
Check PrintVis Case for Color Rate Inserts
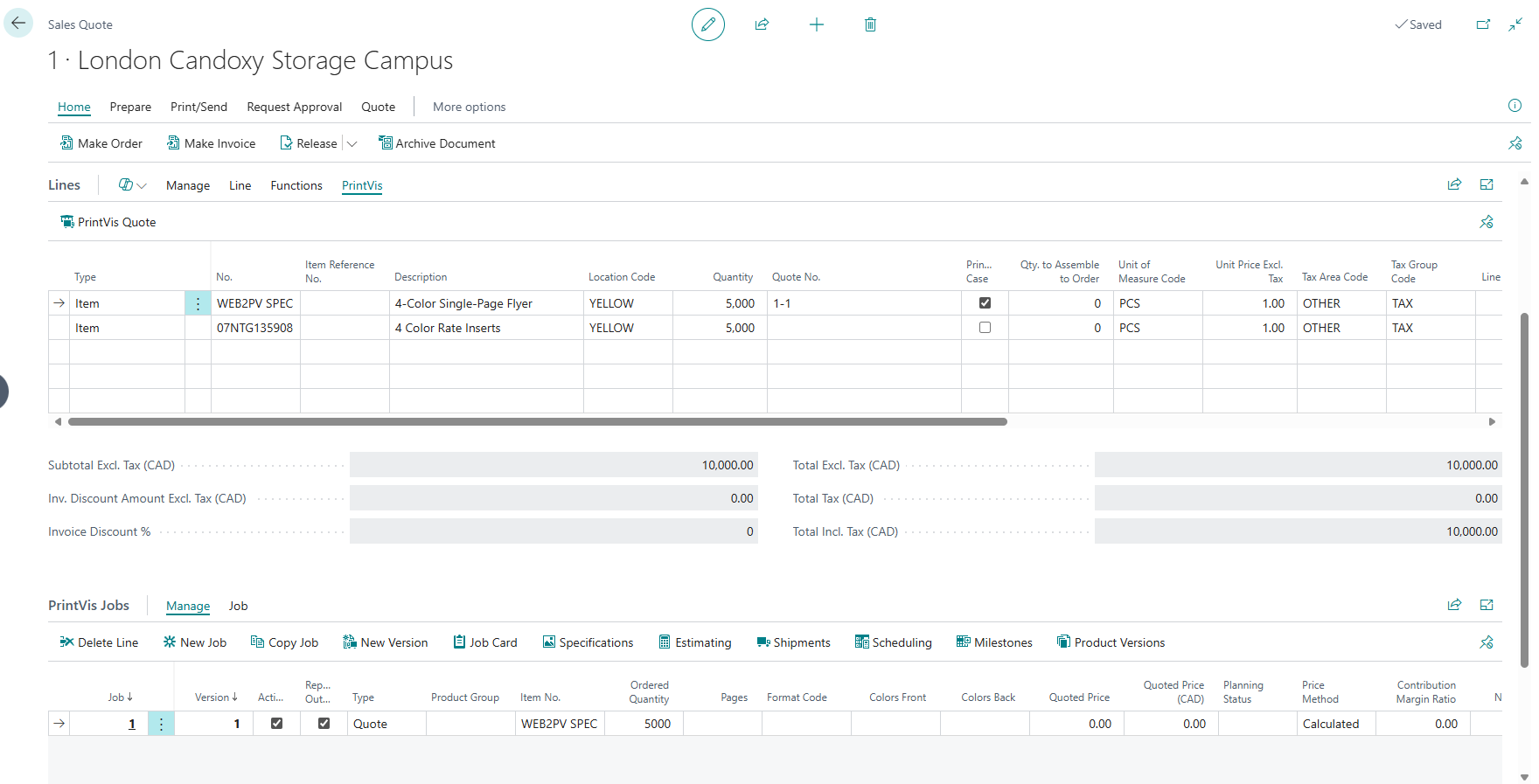click(x=985, y=328)
